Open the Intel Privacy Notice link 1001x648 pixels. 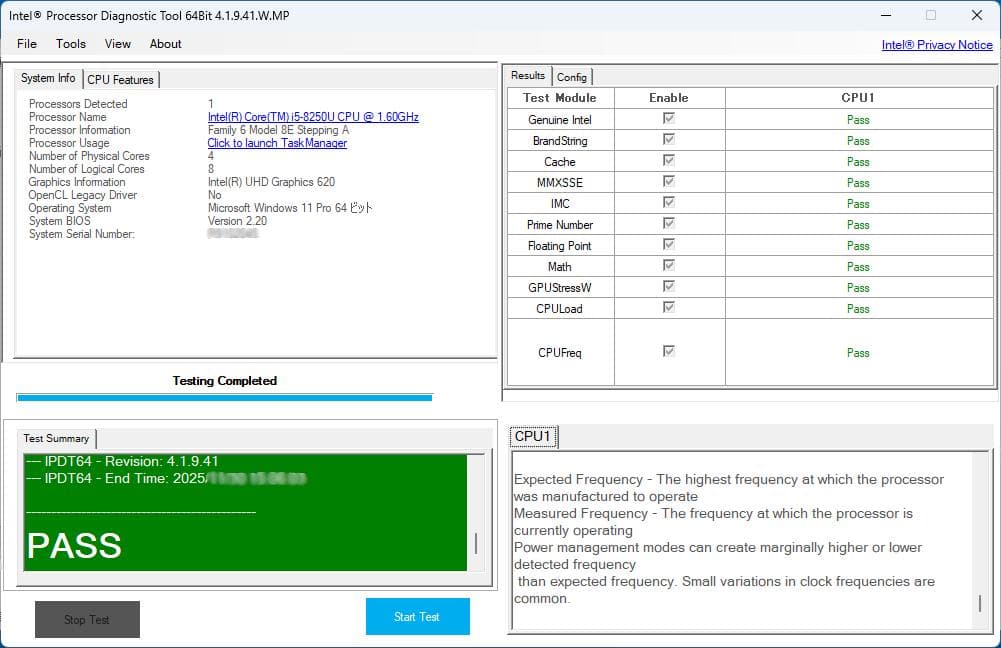point(937,45)
